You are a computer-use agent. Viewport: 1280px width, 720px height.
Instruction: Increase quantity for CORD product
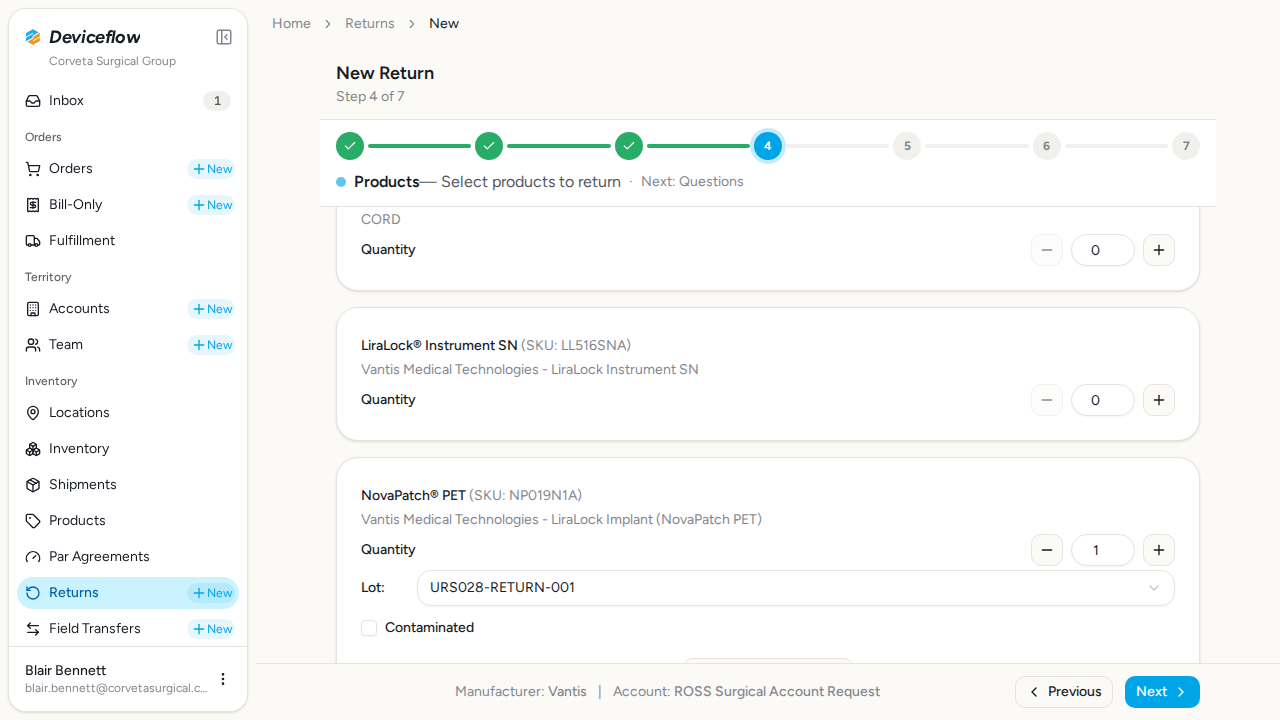(x=1159, y=250)
